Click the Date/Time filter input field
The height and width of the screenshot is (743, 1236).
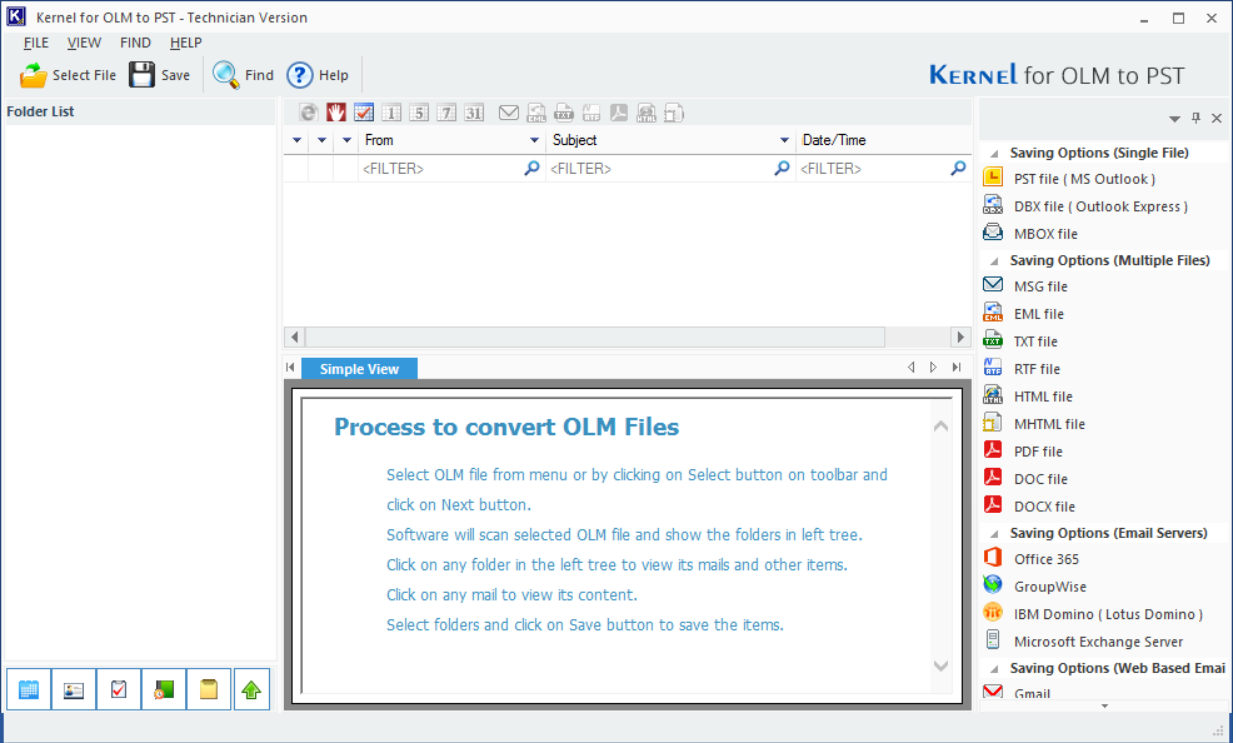tap(872, 169)
